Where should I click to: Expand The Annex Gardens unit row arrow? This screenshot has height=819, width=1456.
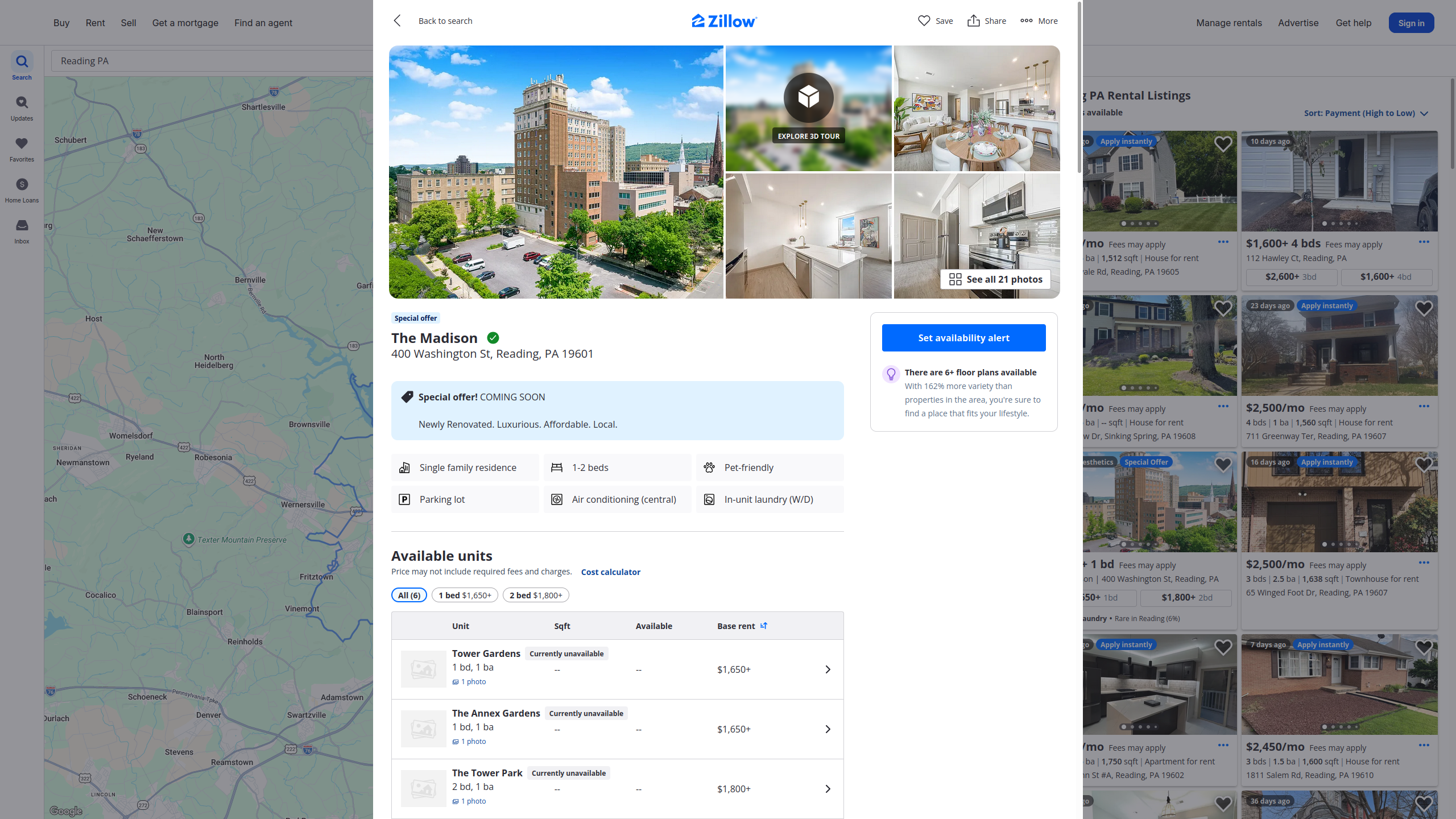(828, 729)
